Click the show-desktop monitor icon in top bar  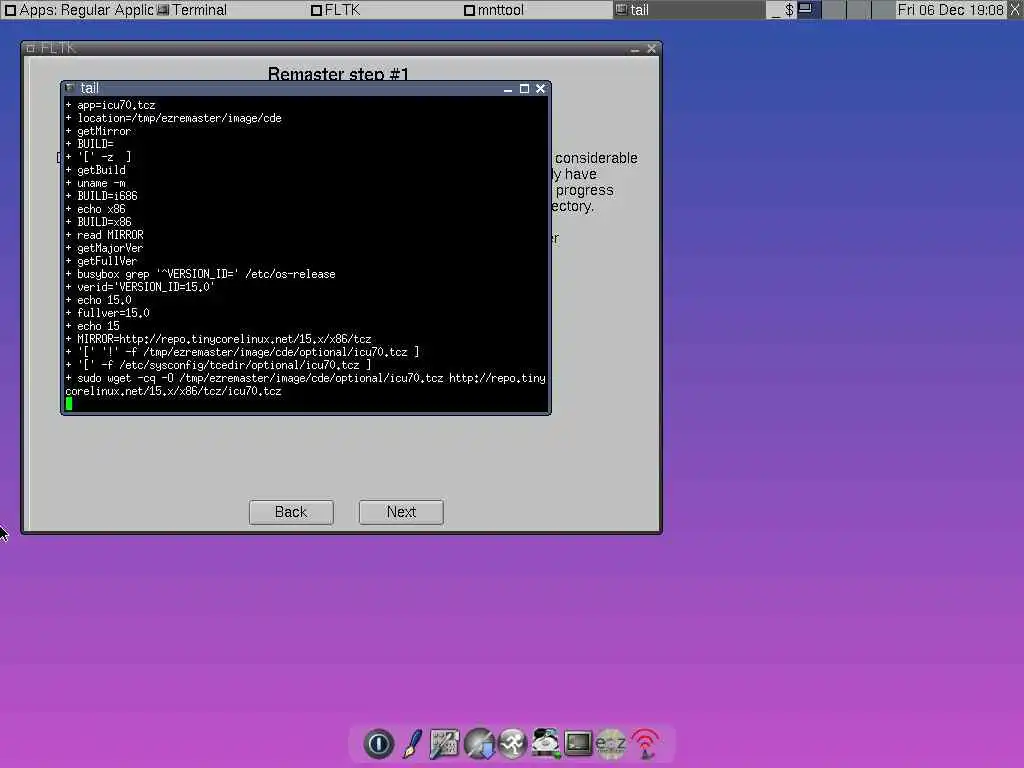pyautogui.click(x=806, y=9)
